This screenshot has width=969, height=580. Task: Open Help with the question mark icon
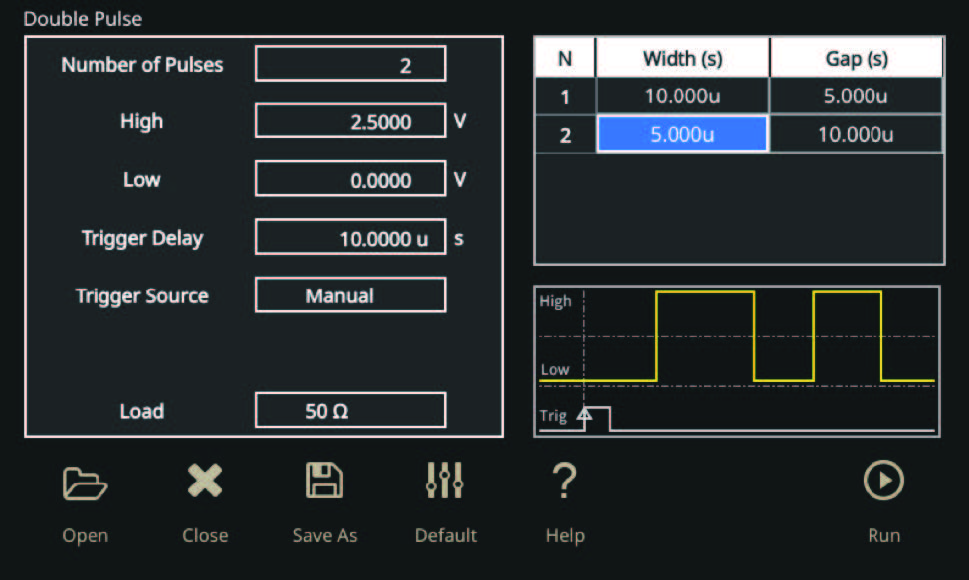[x=564, y=482]
